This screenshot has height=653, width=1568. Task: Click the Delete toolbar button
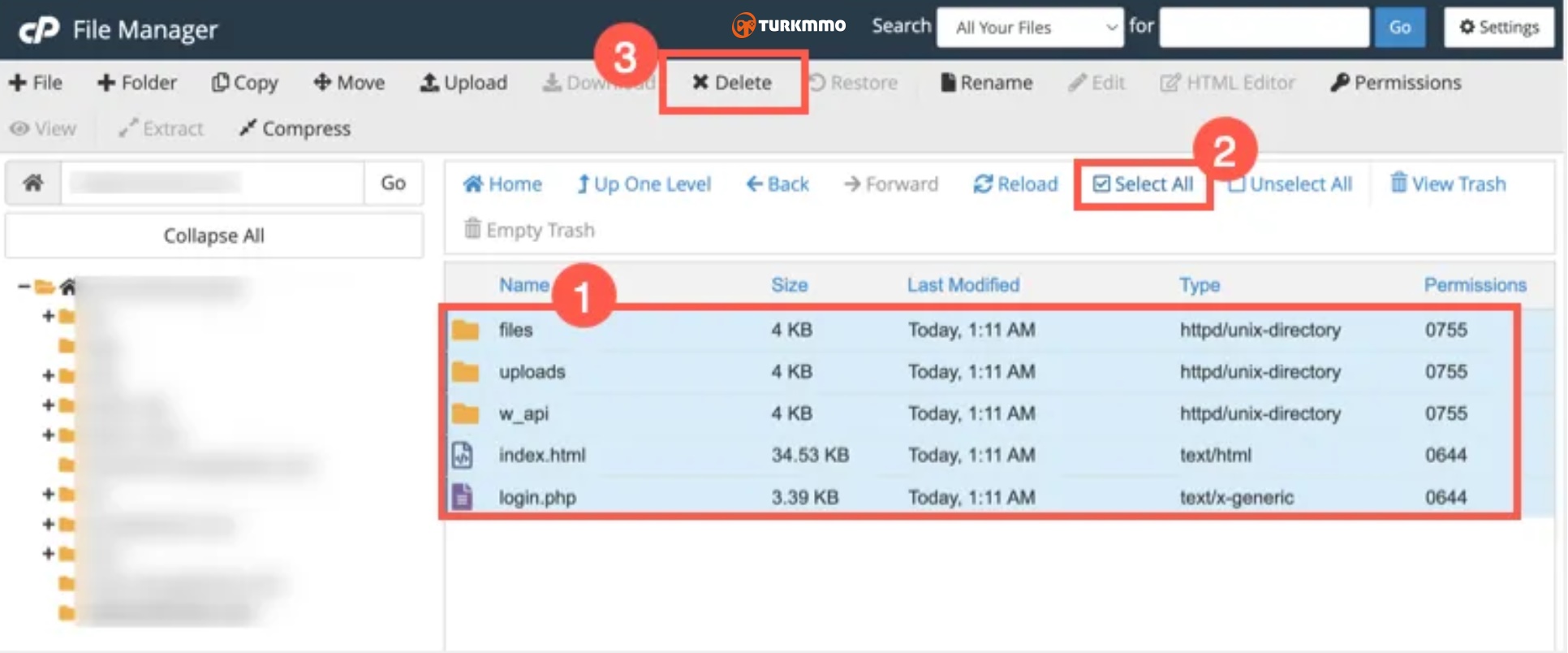click(732, 83)
